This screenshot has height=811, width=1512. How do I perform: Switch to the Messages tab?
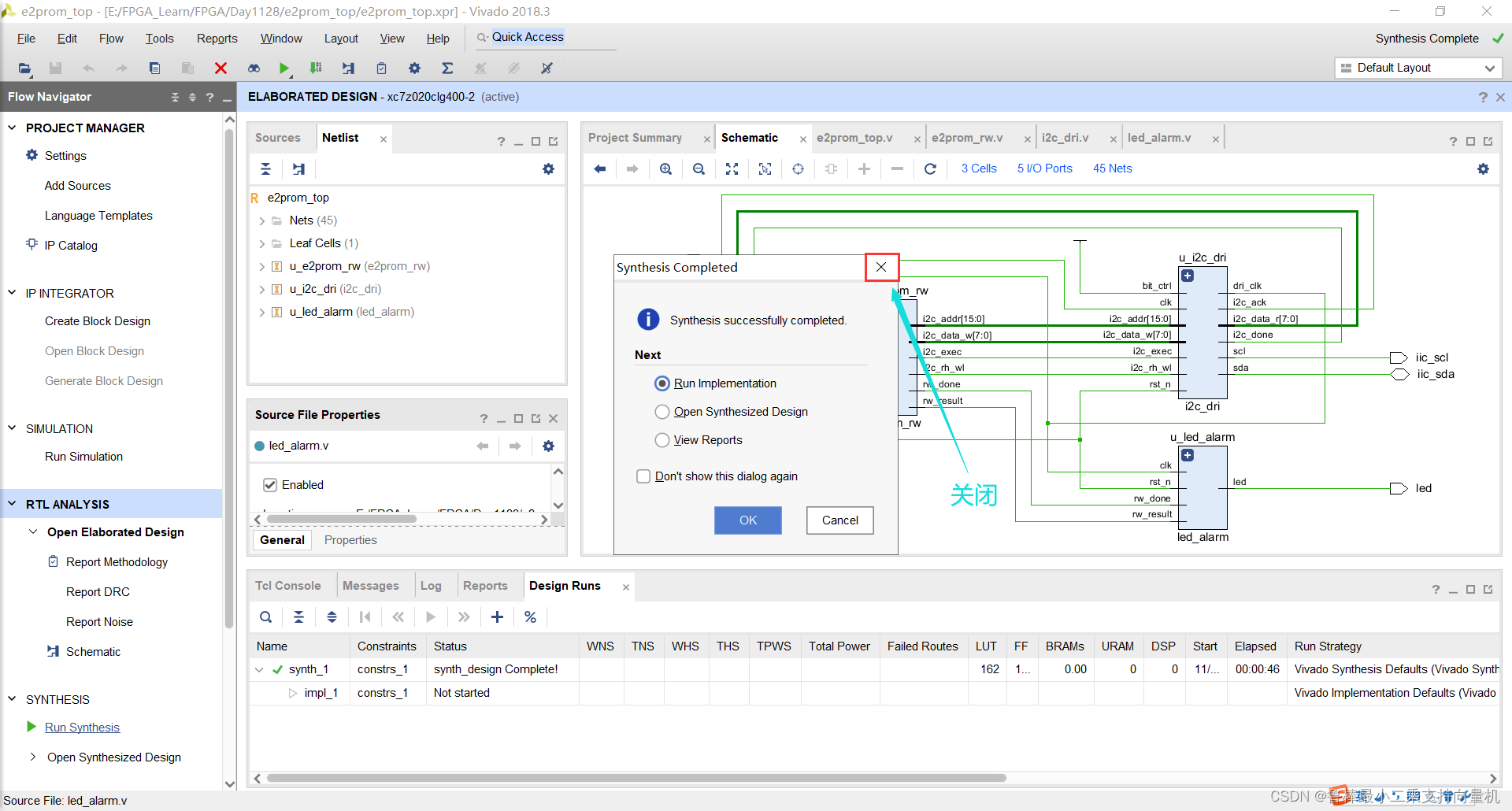pyautogui.click(x=371, y=586)
